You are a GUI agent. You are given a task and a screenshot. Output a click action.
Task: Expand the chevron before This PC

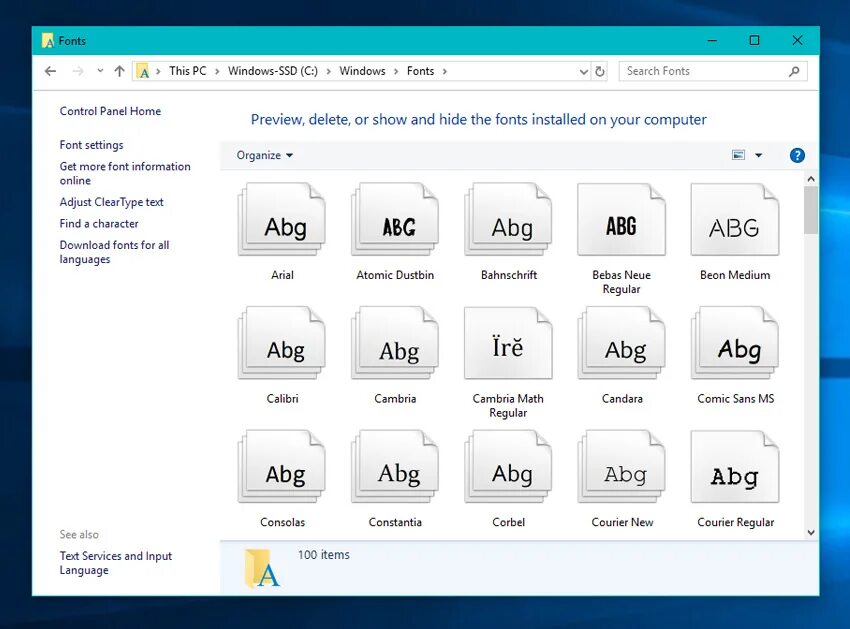pyautogui.click(x=158, y=71)
